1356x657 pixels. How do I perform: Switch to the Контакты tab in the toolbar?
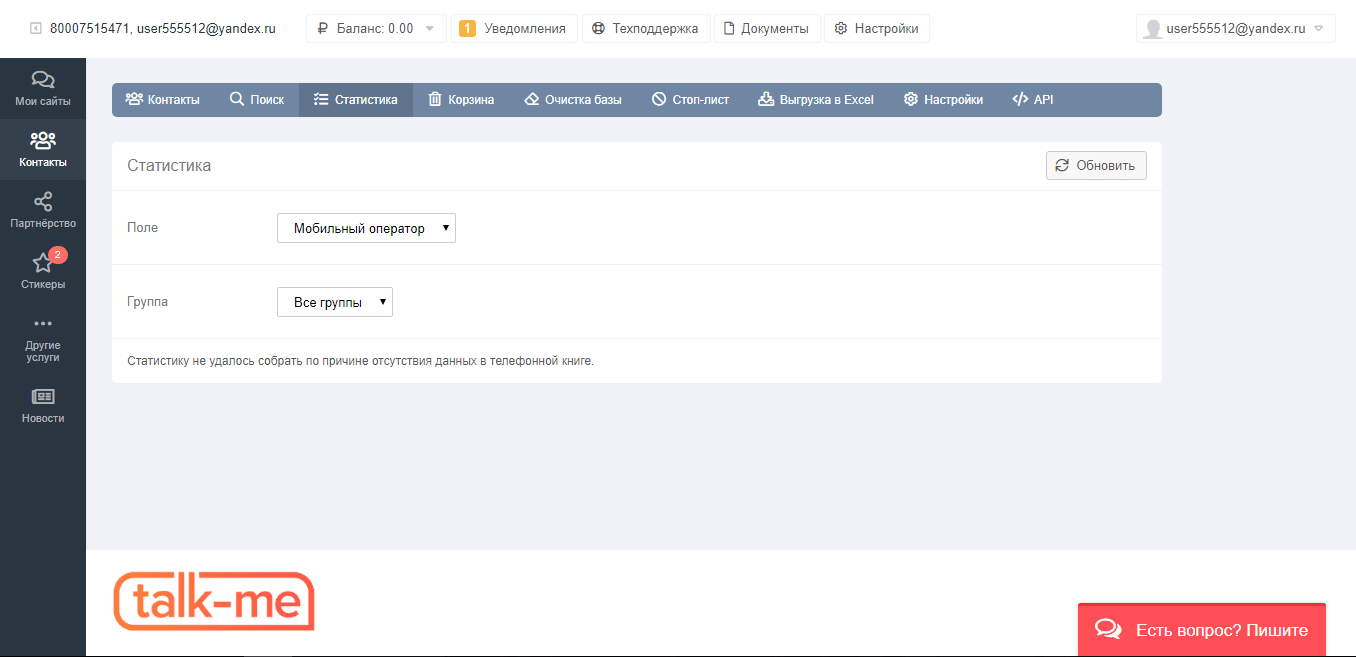(162, 100)
